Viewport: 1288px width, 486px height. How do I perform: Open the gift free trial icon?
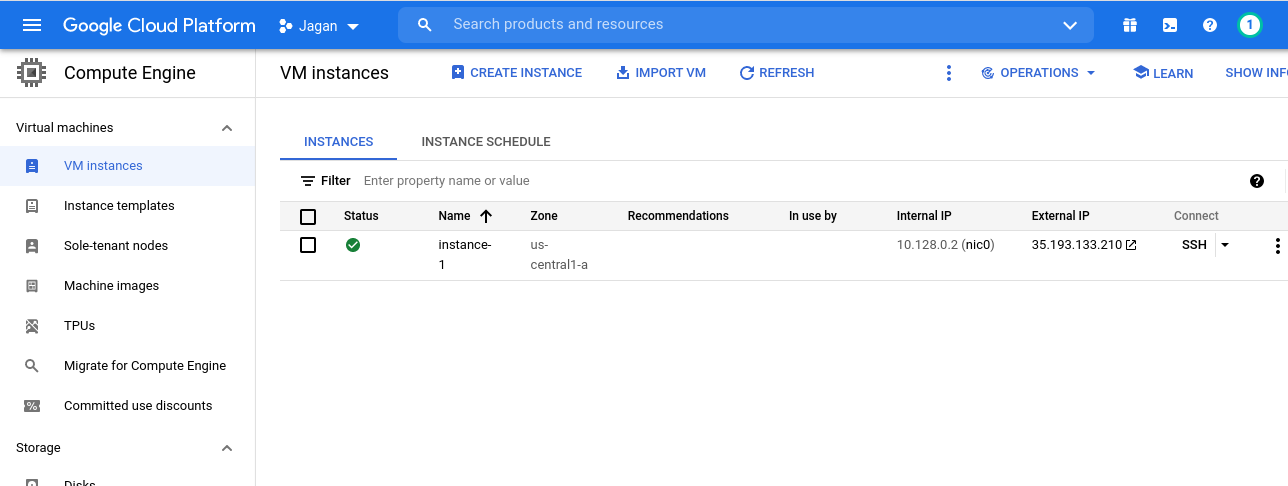[x=1130, y=25]
